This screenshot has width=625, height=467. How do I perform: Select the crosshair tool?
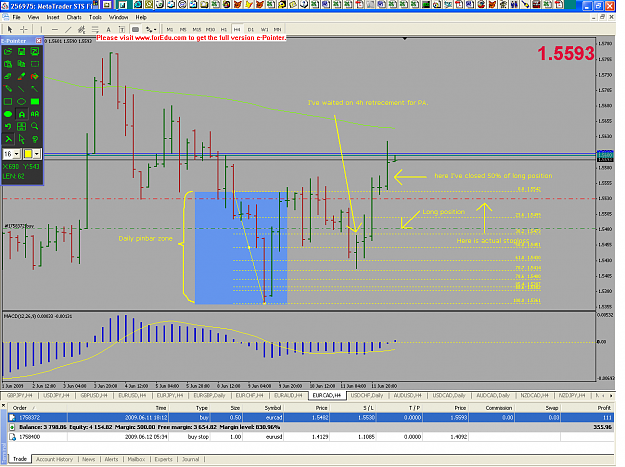point(24,29)
